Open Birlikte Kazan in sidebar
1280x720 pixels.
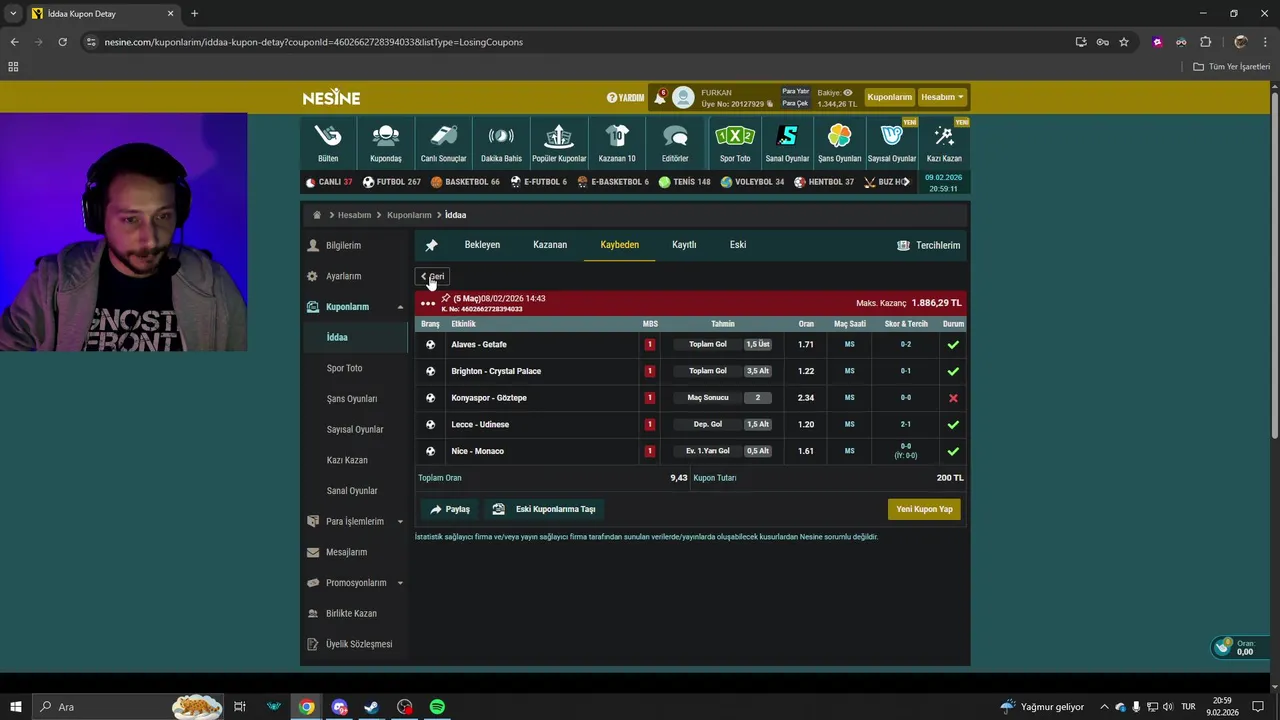(x=351, y=614)
